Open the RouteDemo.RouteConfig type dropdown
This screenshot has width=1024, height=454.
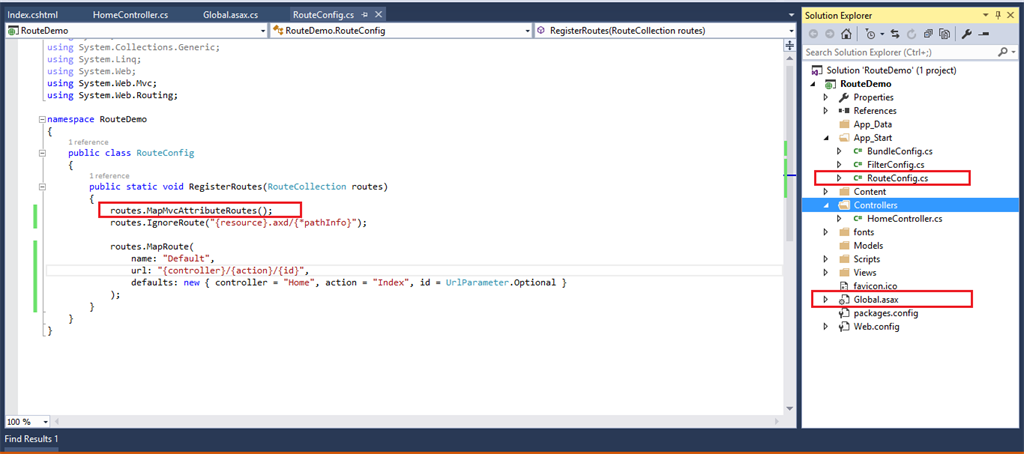click(x=527, y=31)
